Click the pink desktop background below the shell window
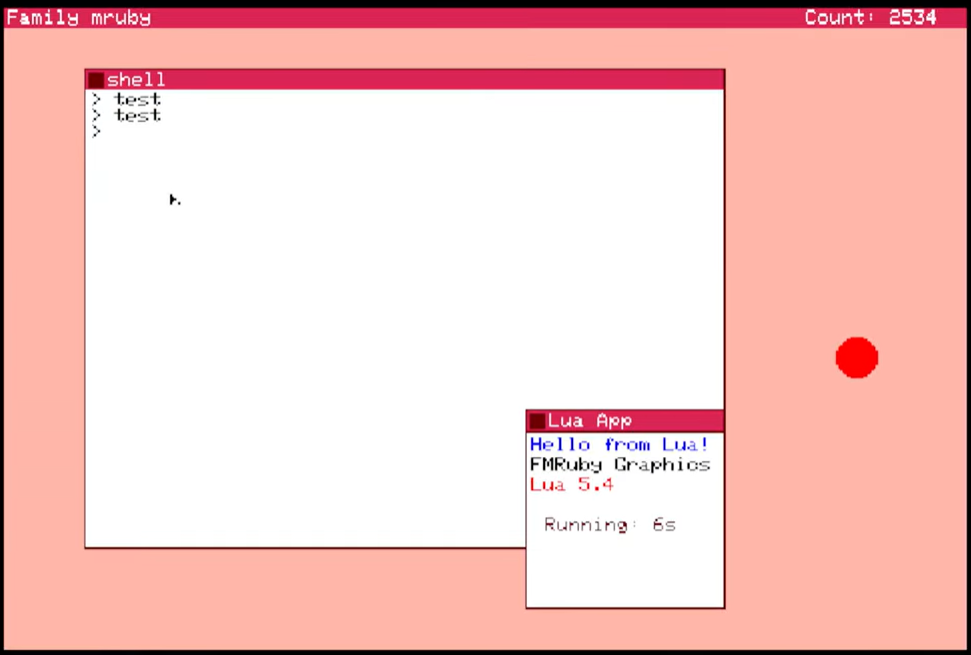Image resolution: width=971 pixels, height=655 pixels. point(300,600)
